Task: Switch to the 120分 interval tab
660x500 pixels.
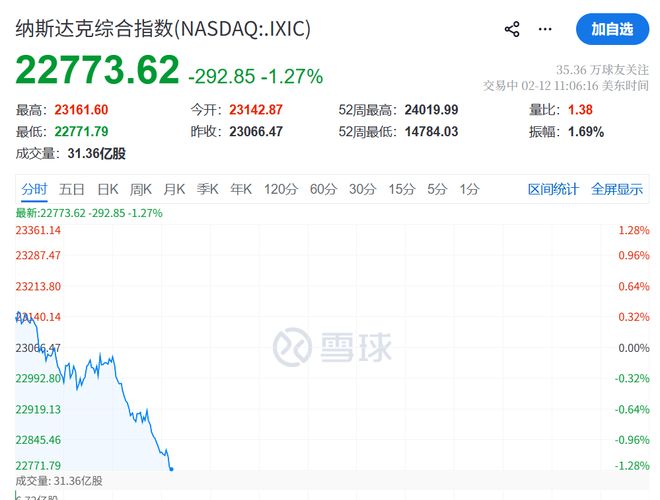Action: [x=281, y=189]
